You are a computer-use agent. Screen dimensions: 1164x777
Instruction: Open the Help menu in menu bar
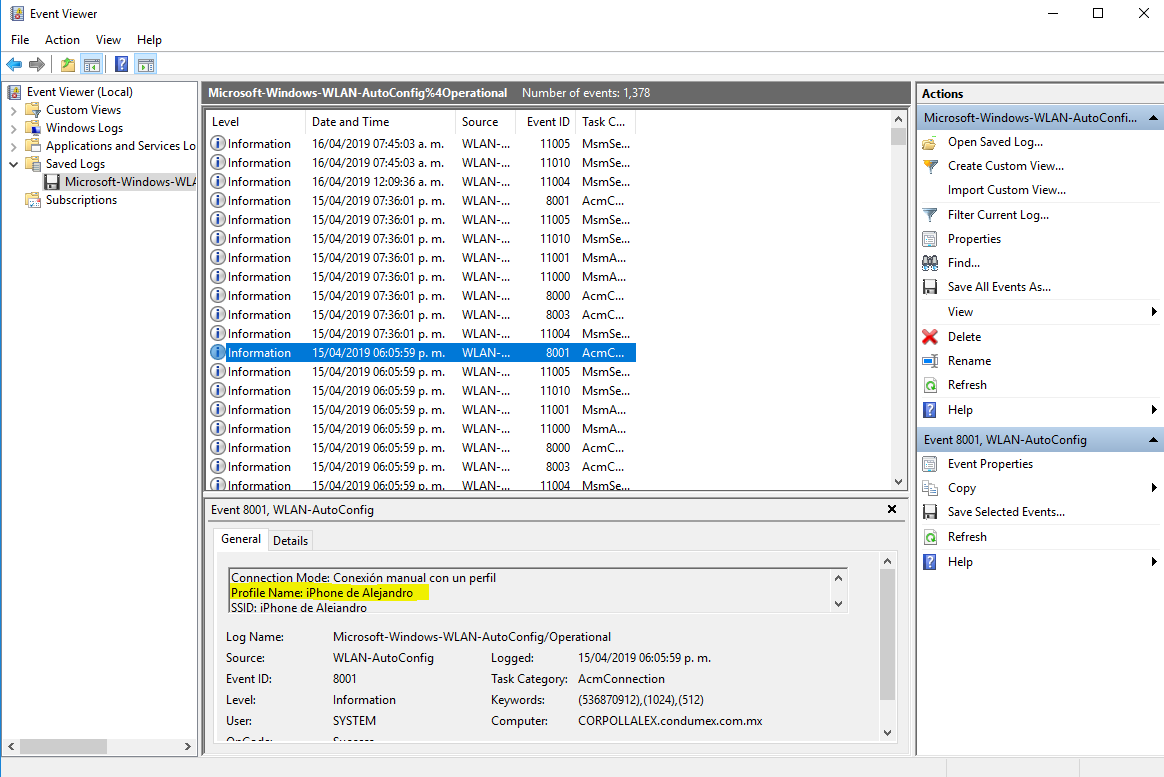[x=149, y=40]
